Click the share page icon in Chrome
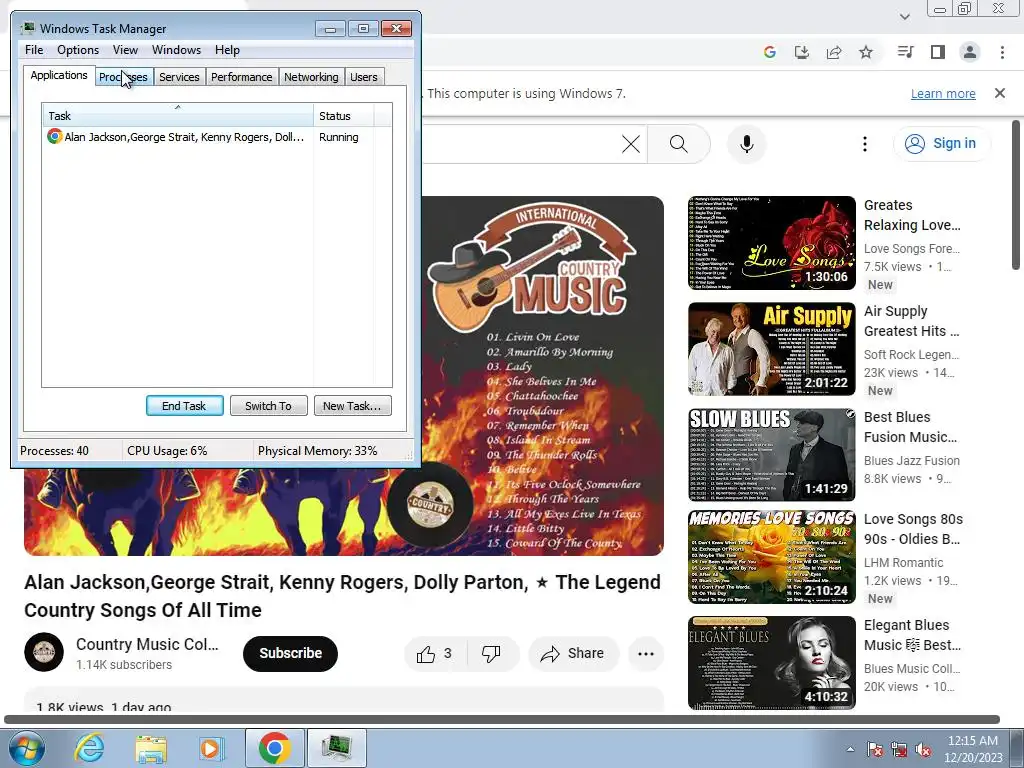 834,52
